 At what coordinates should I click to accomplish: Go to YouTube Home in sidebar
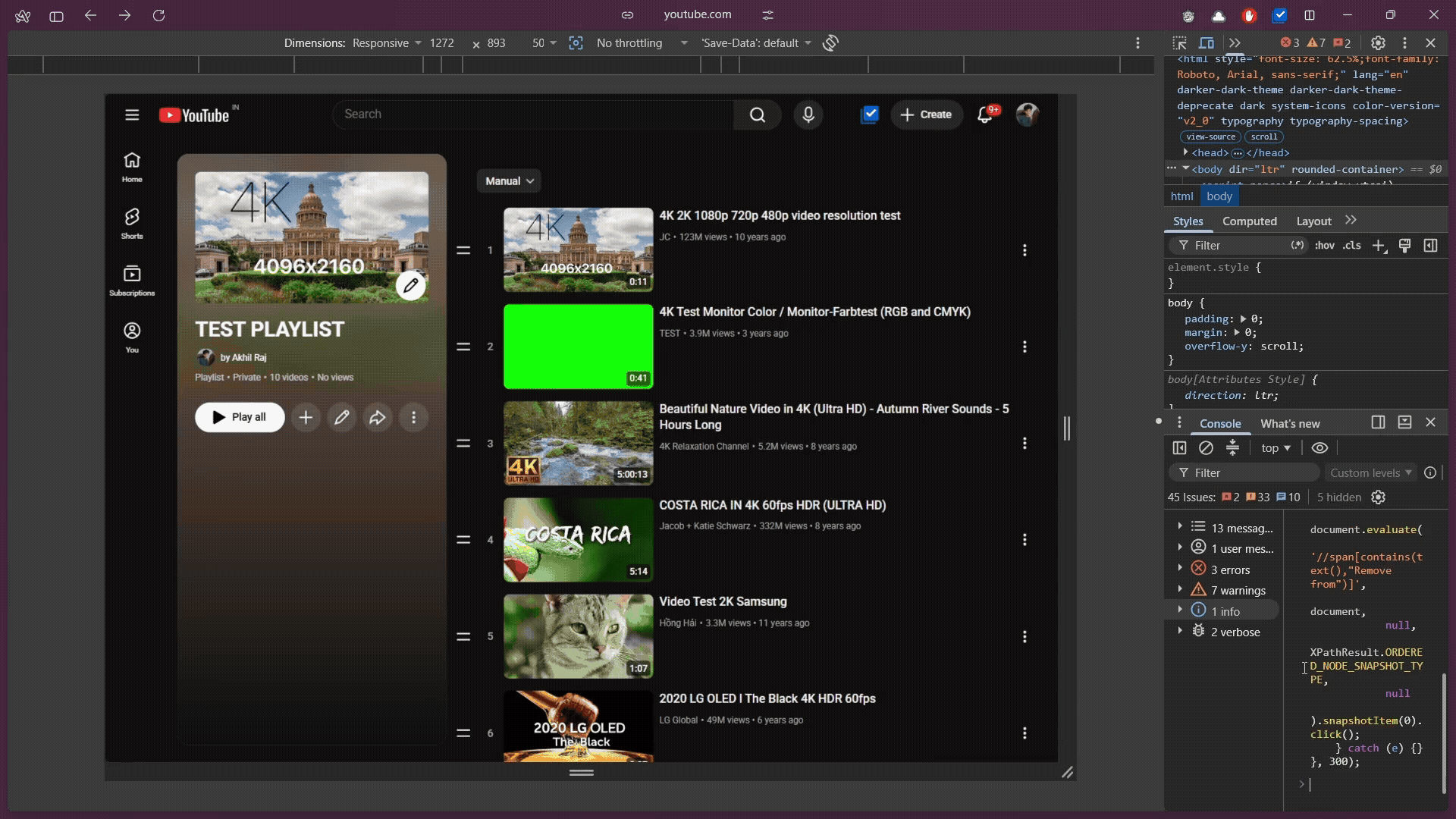[132, 167]
